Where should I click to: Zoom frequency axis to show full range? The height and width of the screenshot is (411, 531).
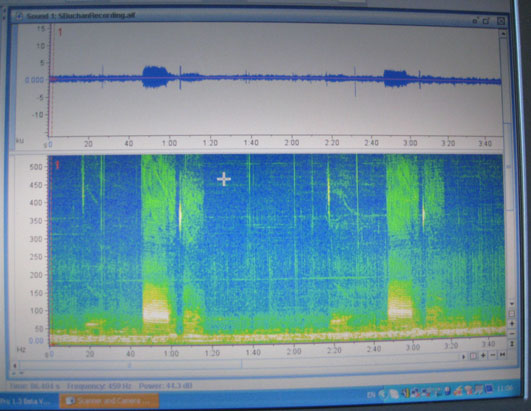tap(512, 344)
